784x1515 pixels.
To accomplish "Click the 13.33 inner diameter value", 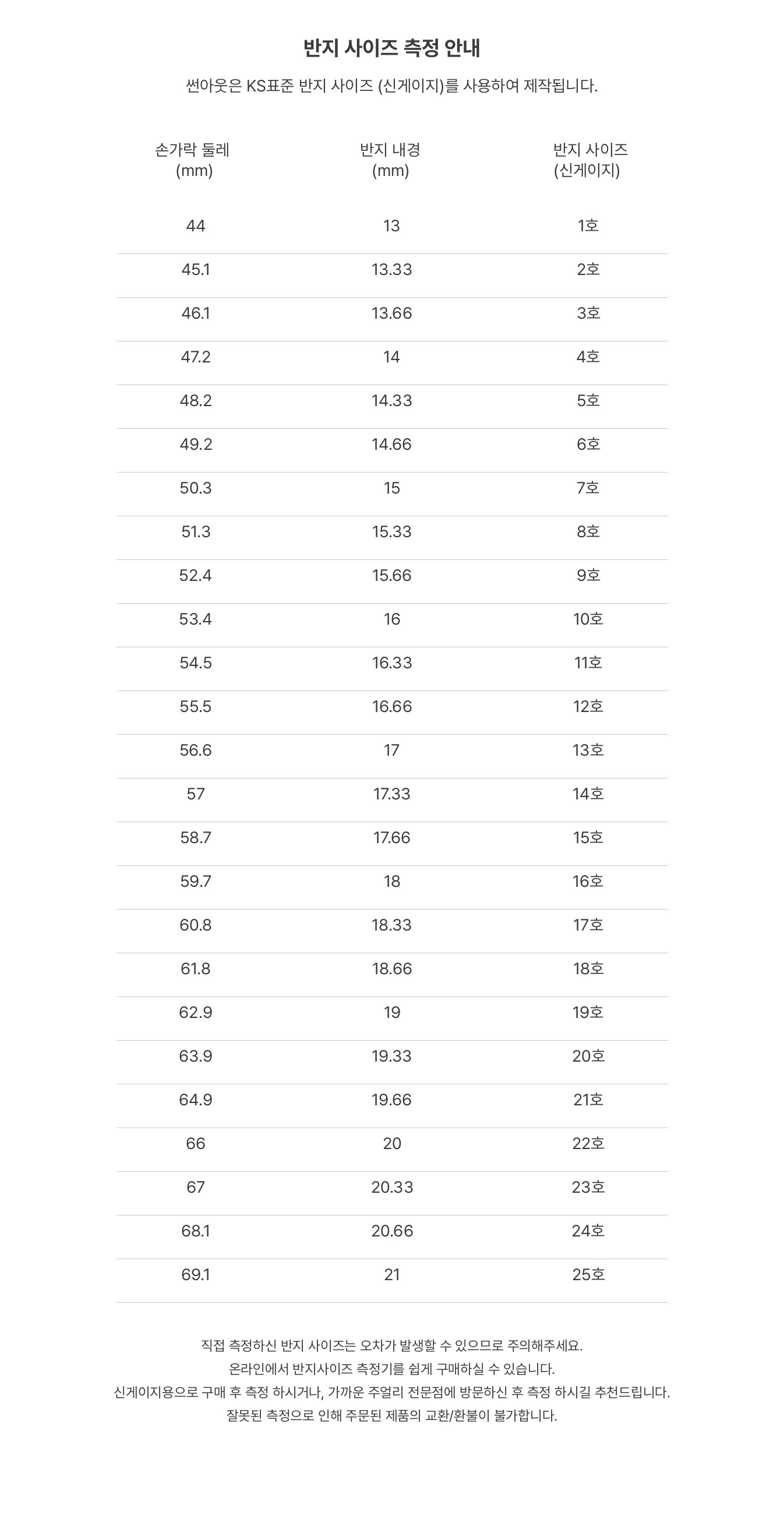I will click(391, 269).
